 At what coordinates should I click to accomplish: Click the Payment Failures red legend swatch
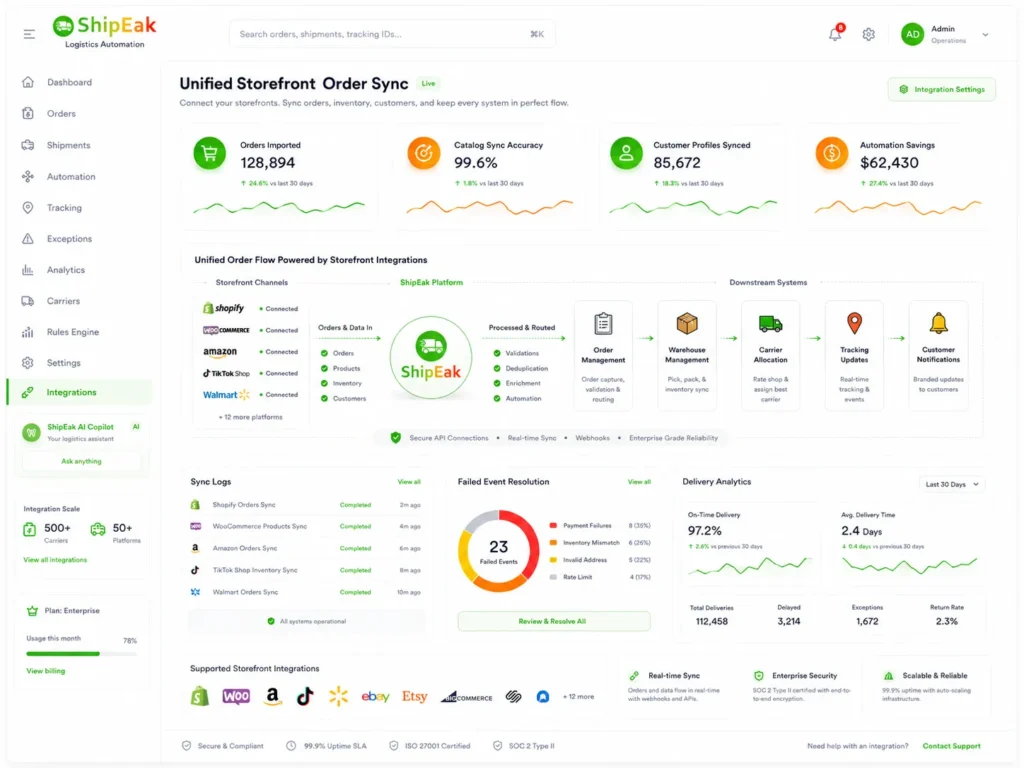click(x=553, y=525)
